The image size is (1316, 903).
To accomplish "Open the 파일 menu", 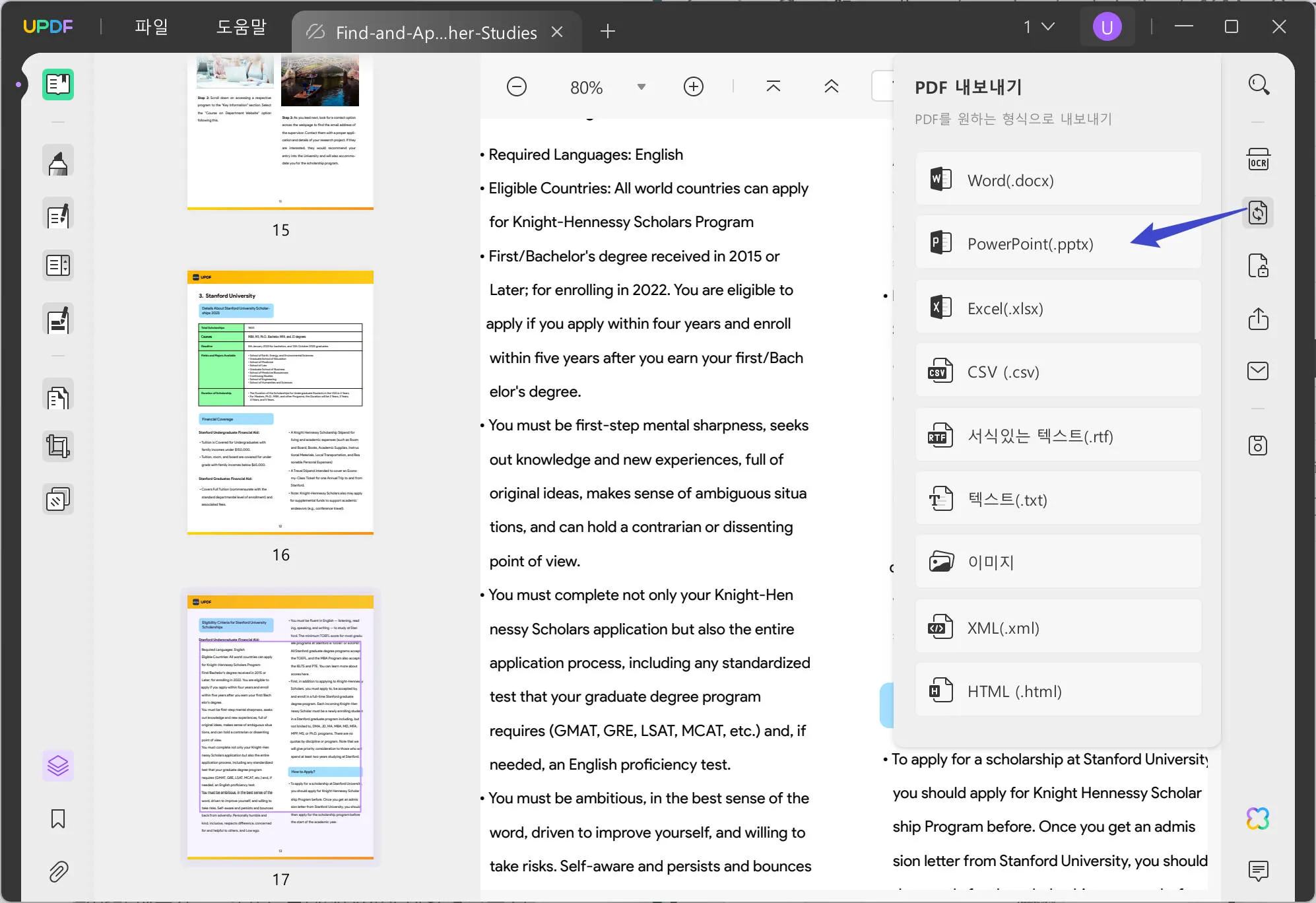I will pyautogui.click(x=151, y=27).
